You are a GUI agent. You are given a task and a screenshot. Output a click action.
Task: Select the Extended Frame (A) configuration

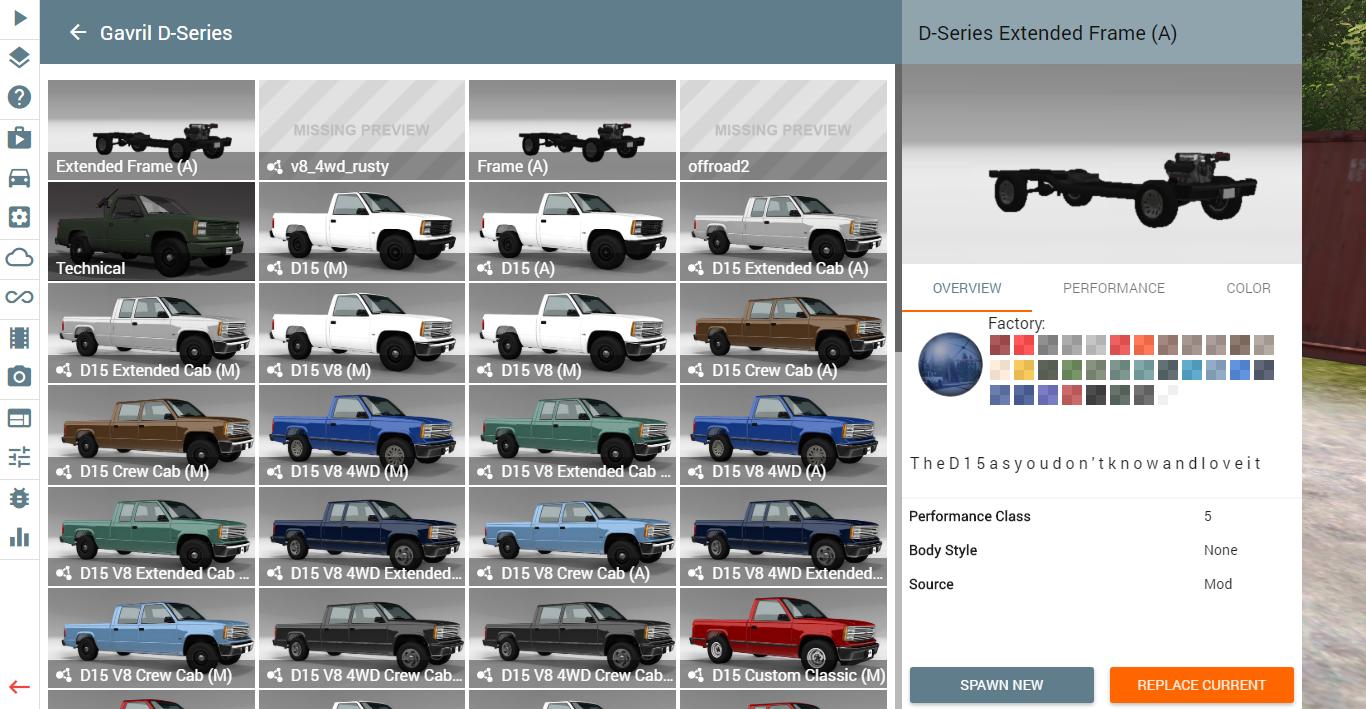[x=151, y=130]
